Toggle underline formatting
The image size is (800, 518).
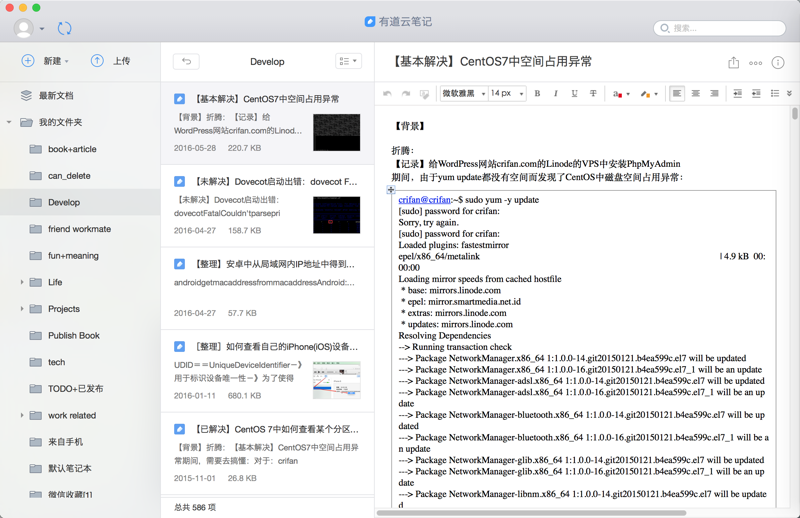click(574, 93)
